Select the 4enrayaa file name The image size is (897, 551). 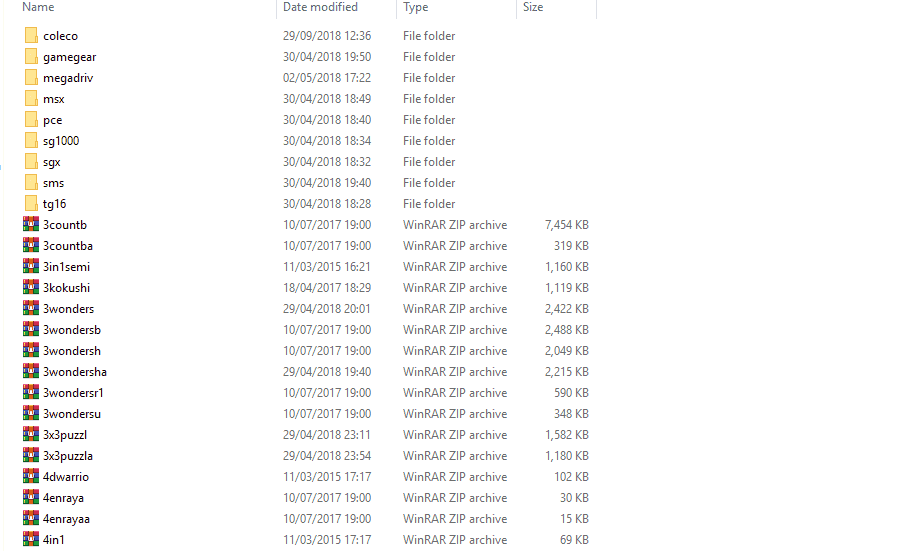click(66, 519)
